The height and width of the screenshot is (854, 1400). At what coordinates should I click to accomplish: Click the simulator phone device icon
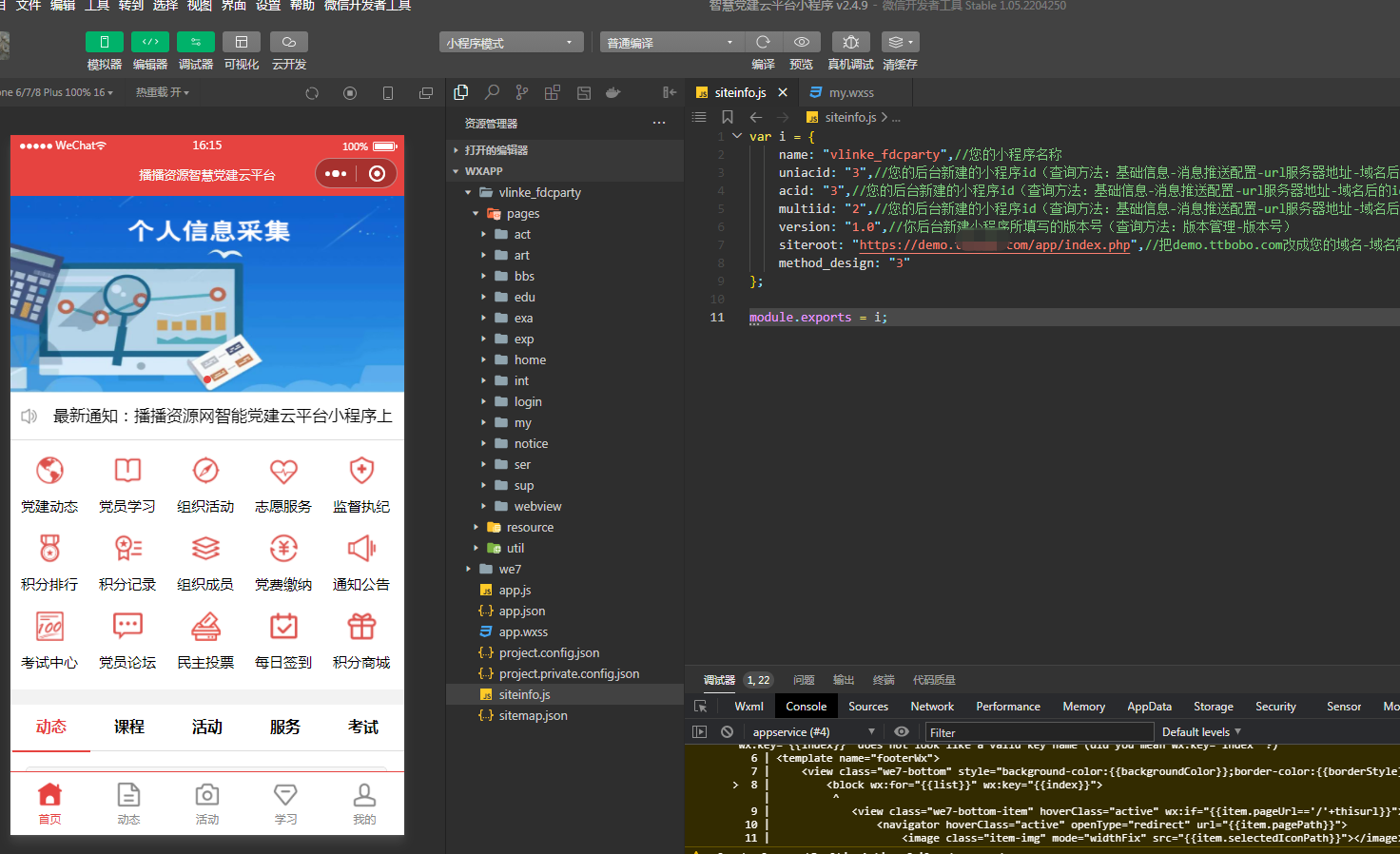click(x=388, y=93)
